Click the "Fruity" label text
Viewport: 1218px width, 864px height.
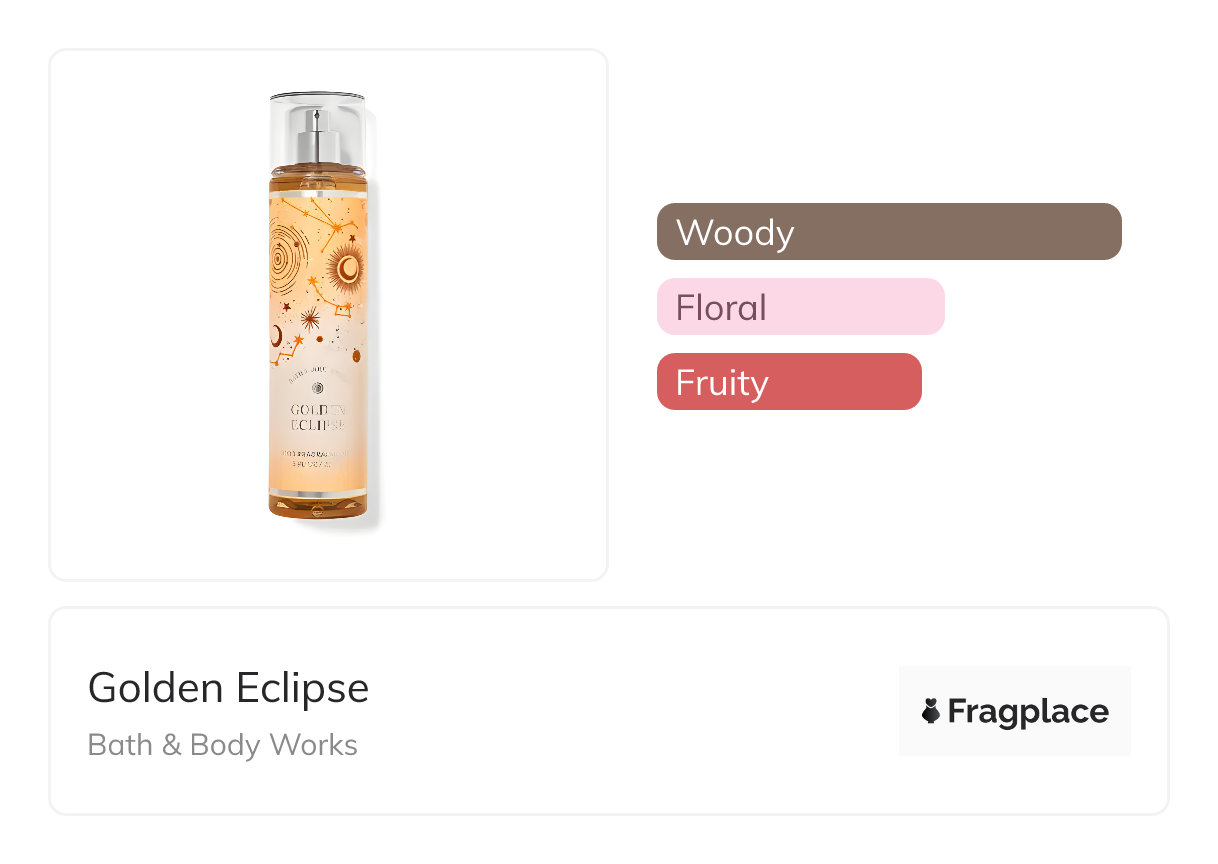721,382
